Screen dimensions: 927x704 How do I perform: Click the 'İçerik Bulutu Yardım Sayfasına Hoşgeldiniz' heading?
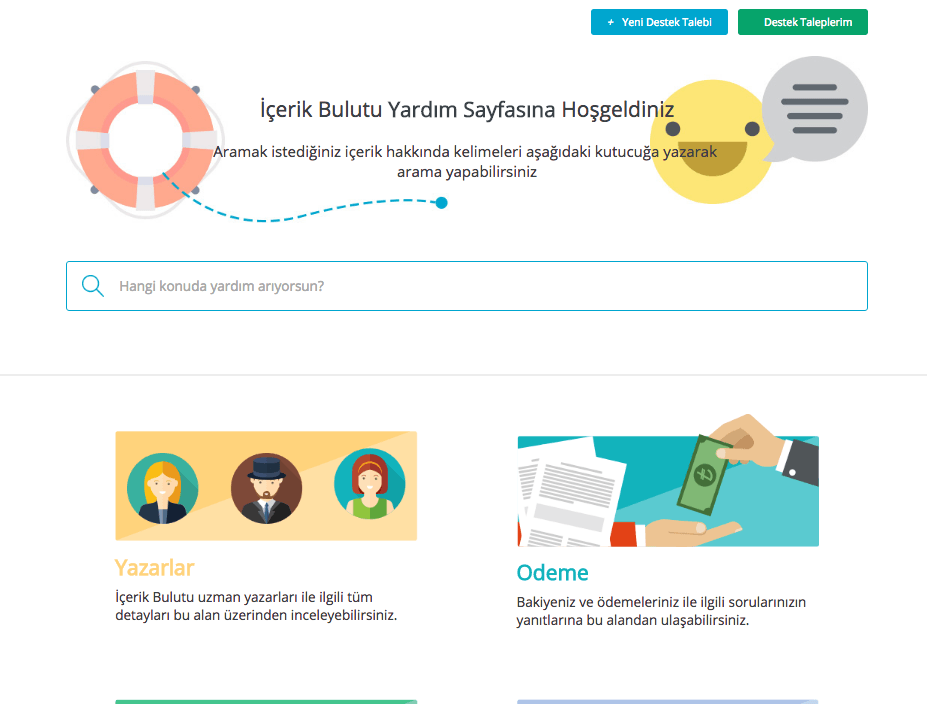pyautogui.click(x=466, y=109)
